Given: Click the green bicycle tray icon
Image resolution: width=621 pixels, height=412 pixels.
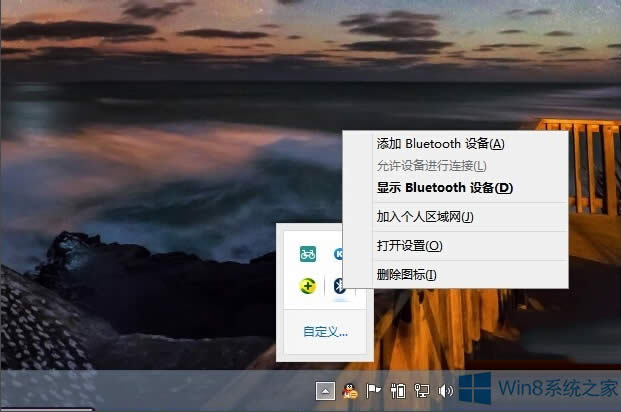Looking at the screenshot, I should [x=308, y=254].
